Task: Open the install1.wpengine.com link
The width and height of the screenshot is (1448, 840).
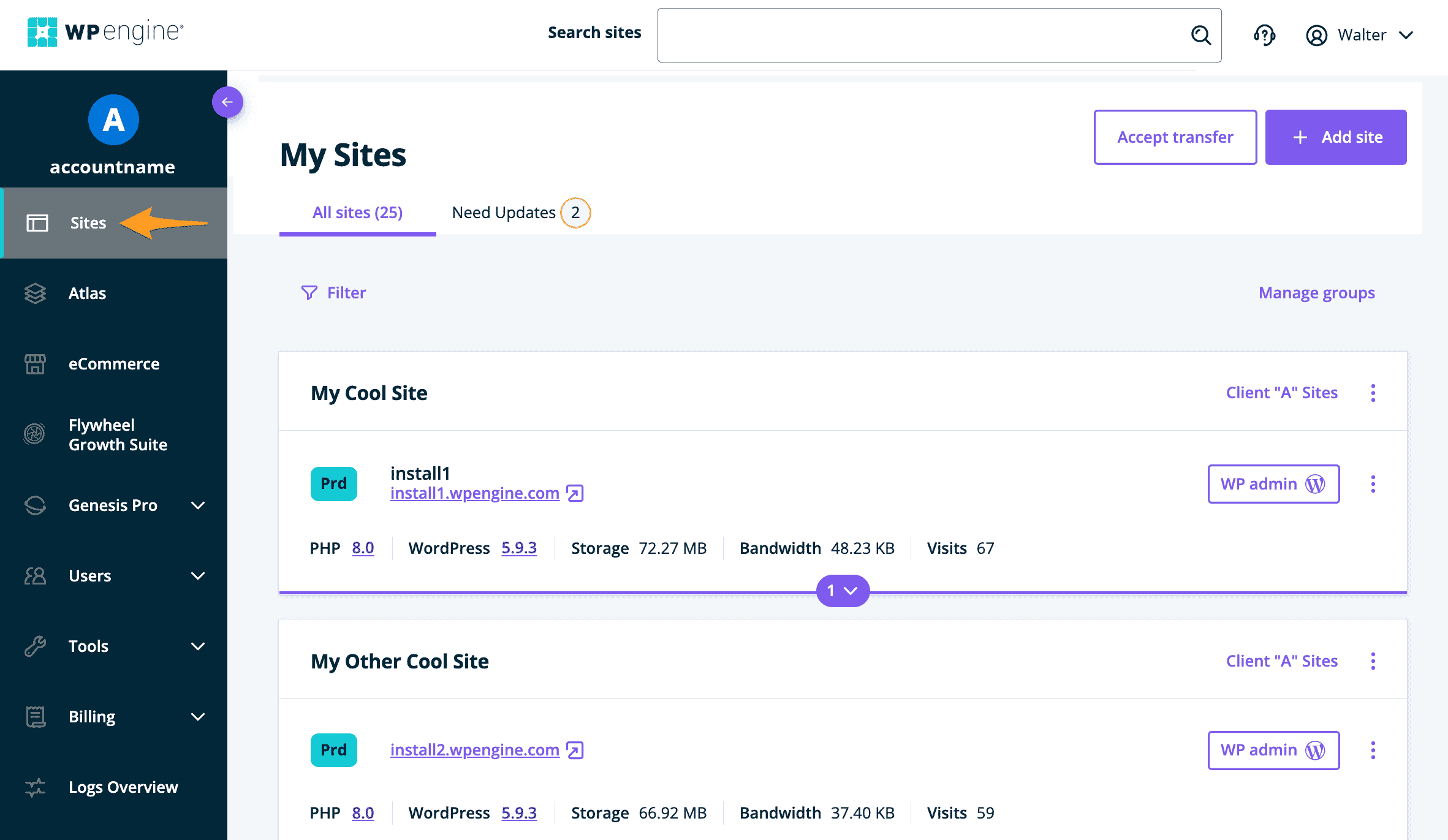Action: (474, 493)
